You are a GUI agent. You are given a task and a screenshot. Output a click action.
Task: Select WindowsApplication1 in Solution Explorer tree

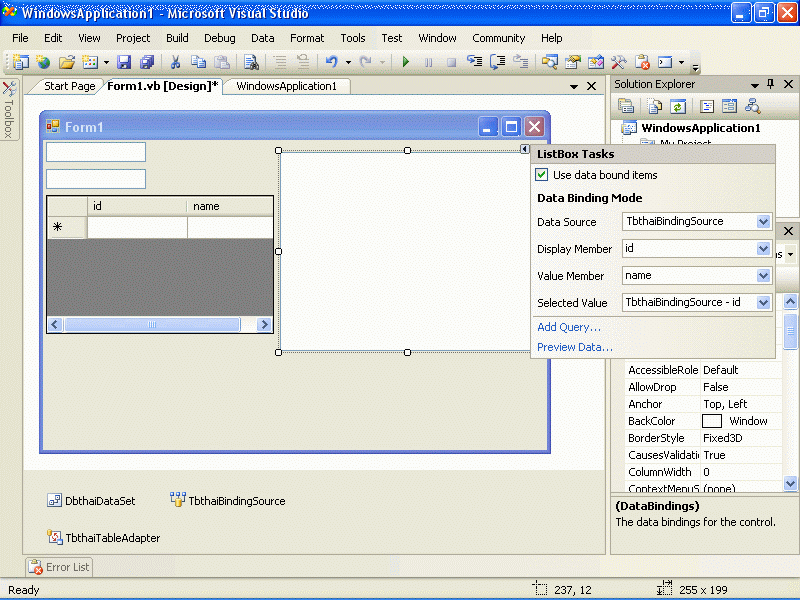click(701, 128)
